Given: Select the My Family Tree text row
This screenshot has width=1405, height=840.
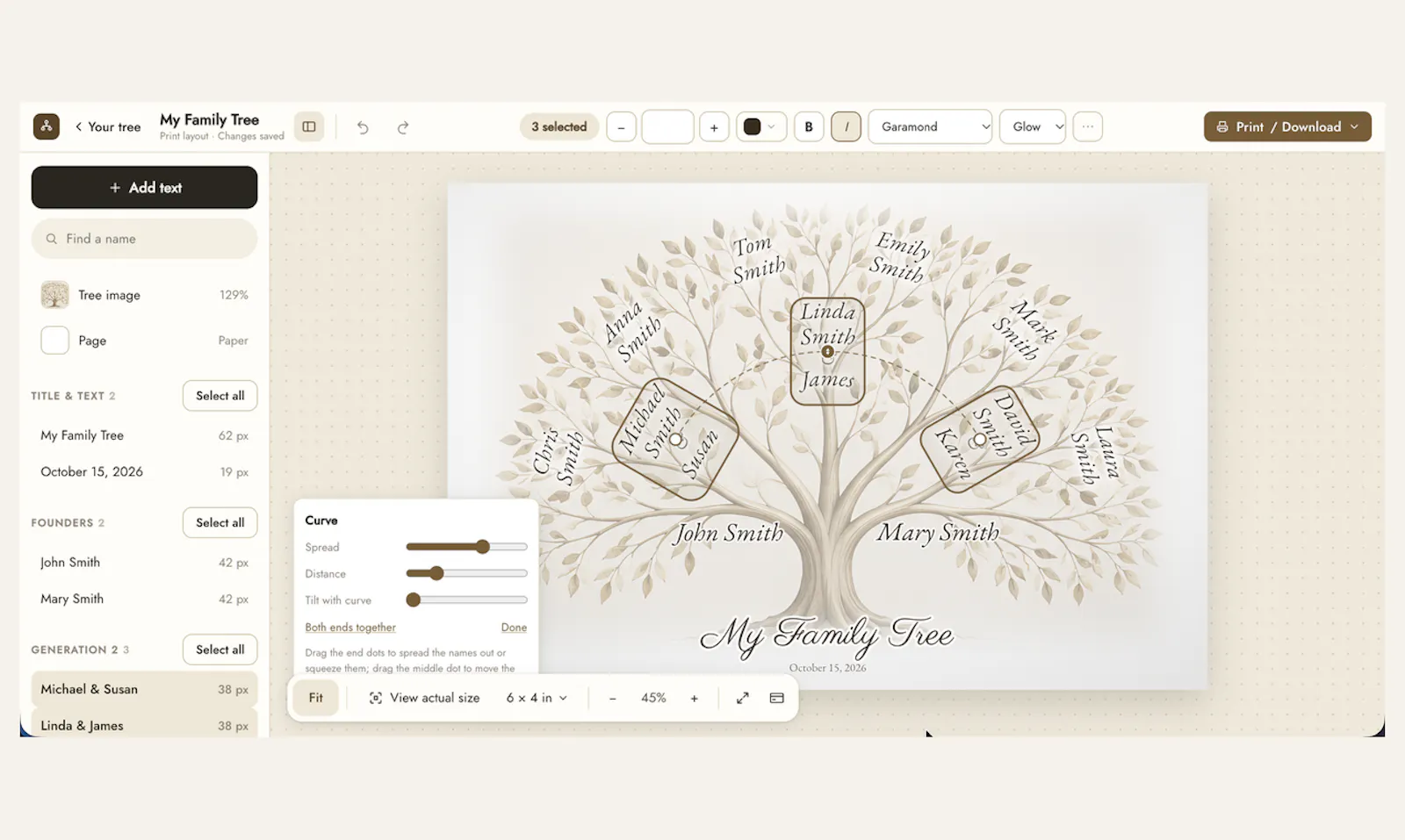Looking at the screenshot, I should coord(145,435).
